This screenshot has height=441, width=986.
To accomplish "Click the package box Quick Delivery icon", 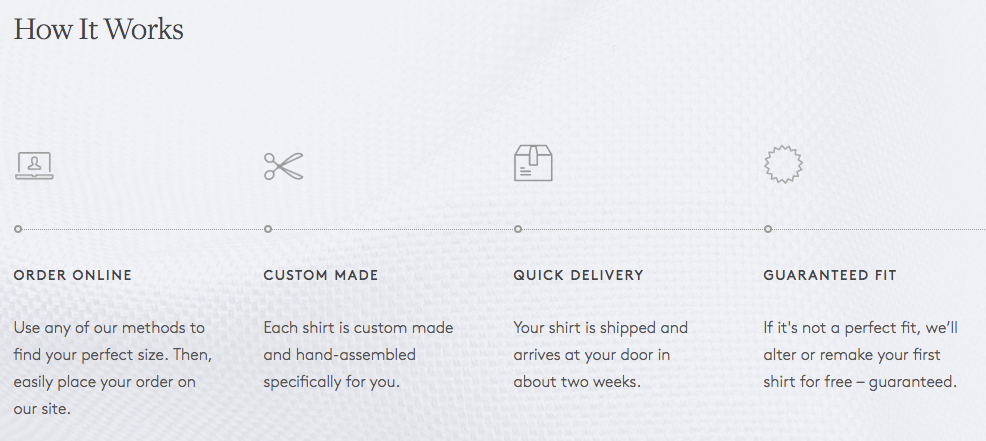I will [533, 163].
